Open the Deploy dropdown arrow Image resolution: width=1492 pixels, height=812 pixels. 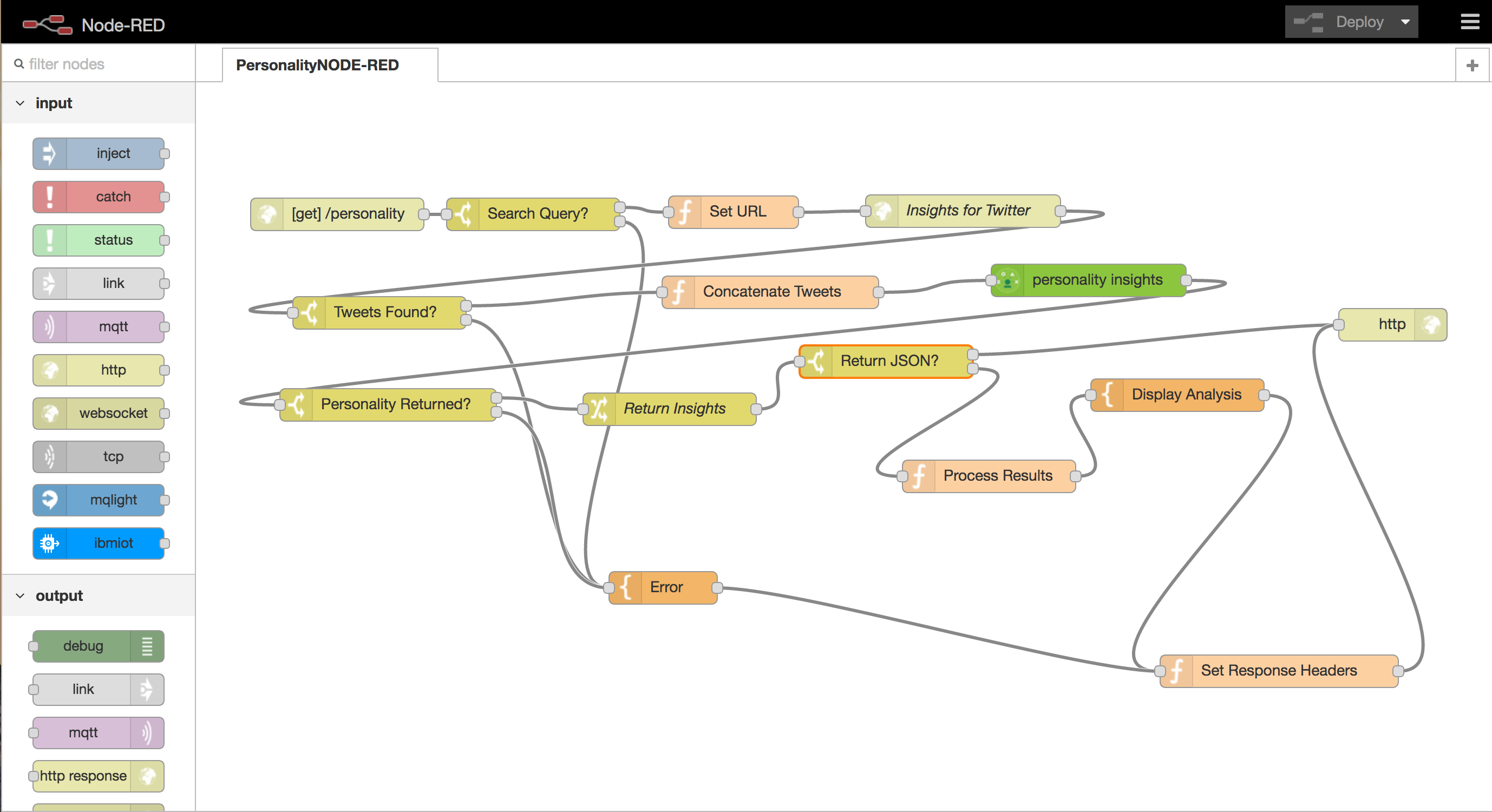coord(1406,22)
